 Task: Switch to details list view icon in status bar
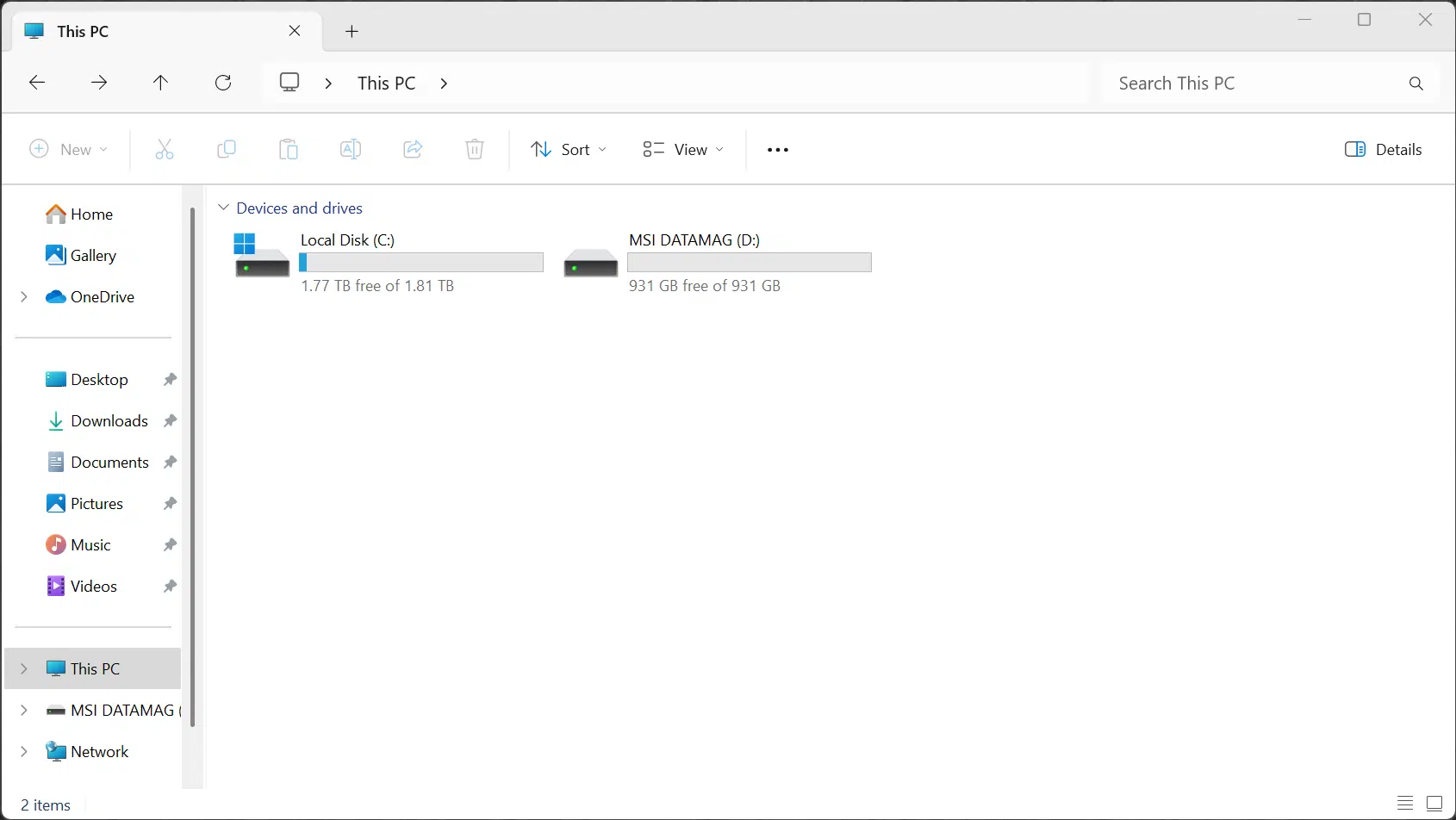tap(1405, 803)
